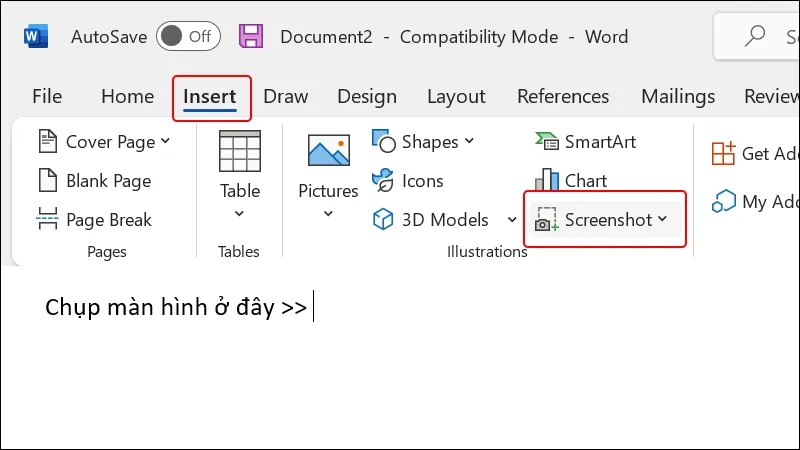This screenshot has width=800, height=450.
Task: Switch to the Home tab
Action: coord(128,96)
